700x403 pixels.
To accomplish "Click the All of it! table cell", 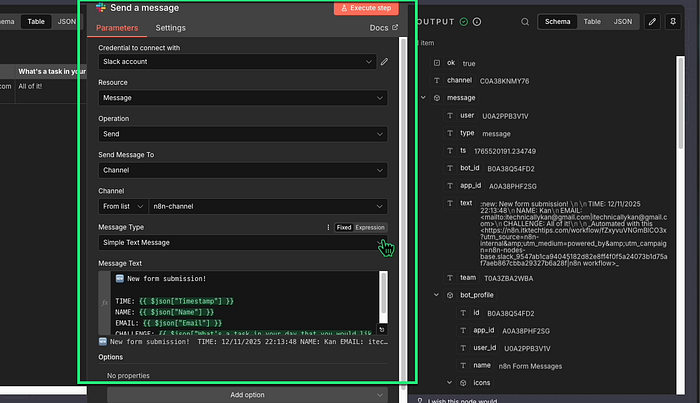I will [x=30, y=86].
